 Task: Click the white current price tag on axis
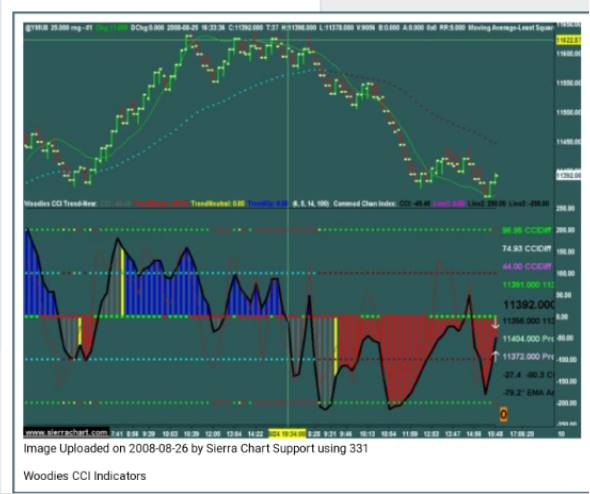pyautogui.click(x=568, y=175)
